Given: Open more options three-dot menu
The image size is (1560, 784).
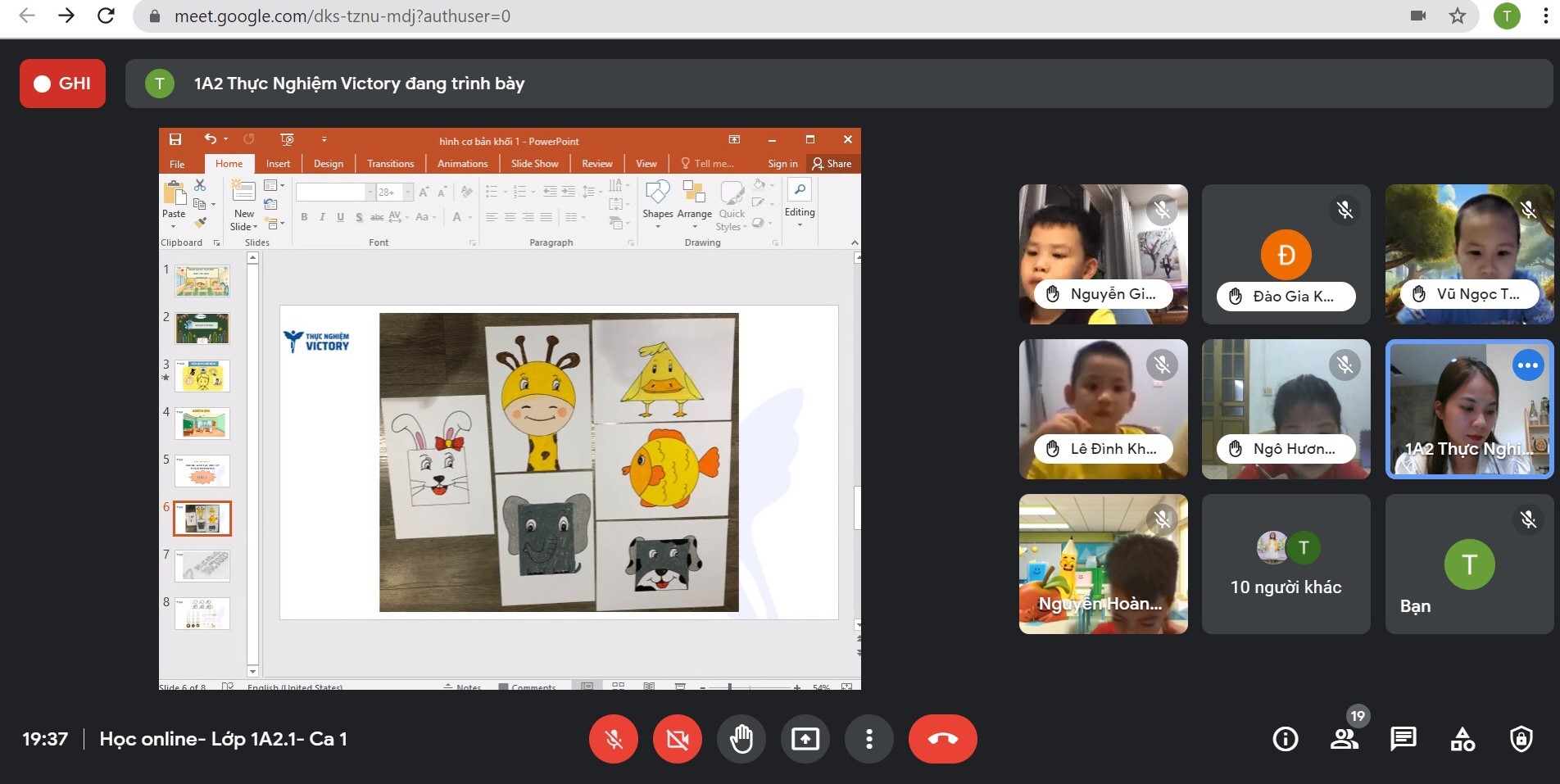Looking at the screenshot, I should point(868,739).
